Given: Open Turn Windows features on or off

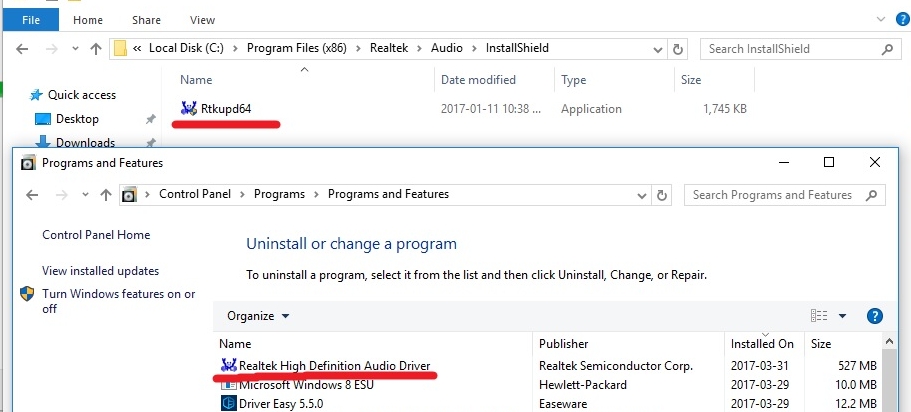Looking at the screenshot, I should 119,301.
